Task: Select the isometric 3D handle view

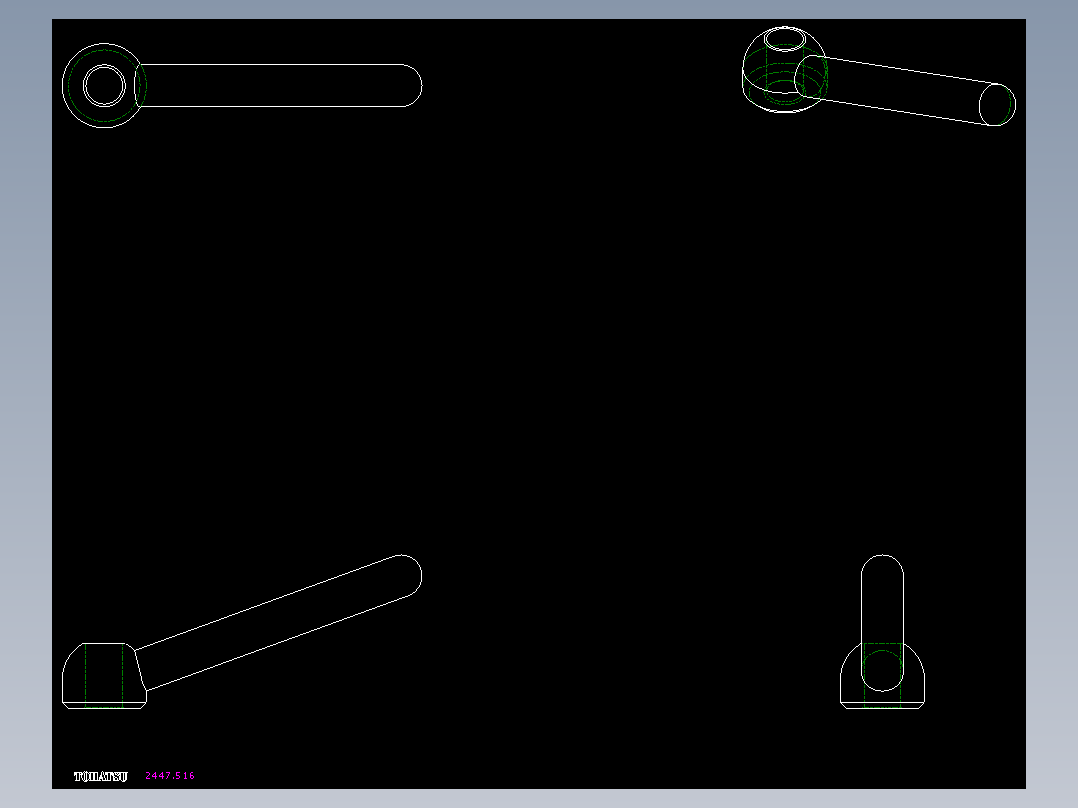Action: click(x=879, y=76)
